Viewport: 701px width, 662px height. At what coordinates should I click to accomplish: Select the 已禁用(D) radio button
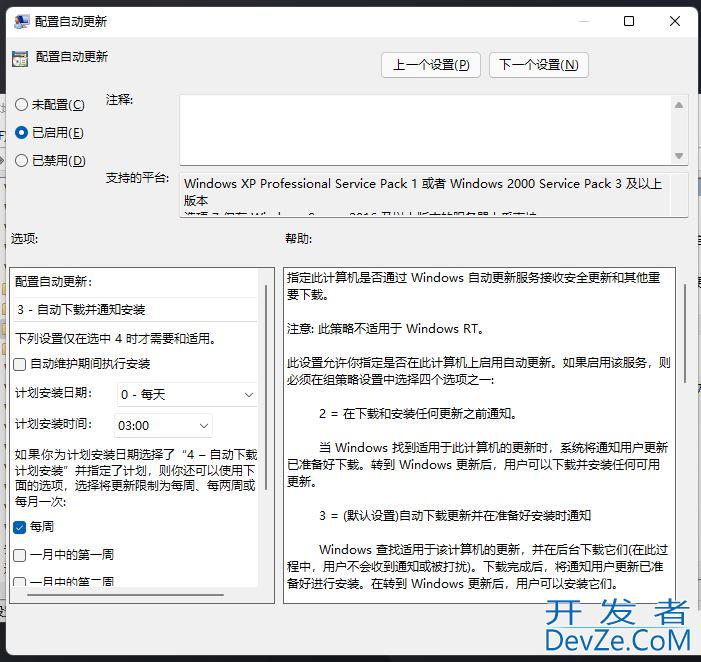[x=21, y=160]
